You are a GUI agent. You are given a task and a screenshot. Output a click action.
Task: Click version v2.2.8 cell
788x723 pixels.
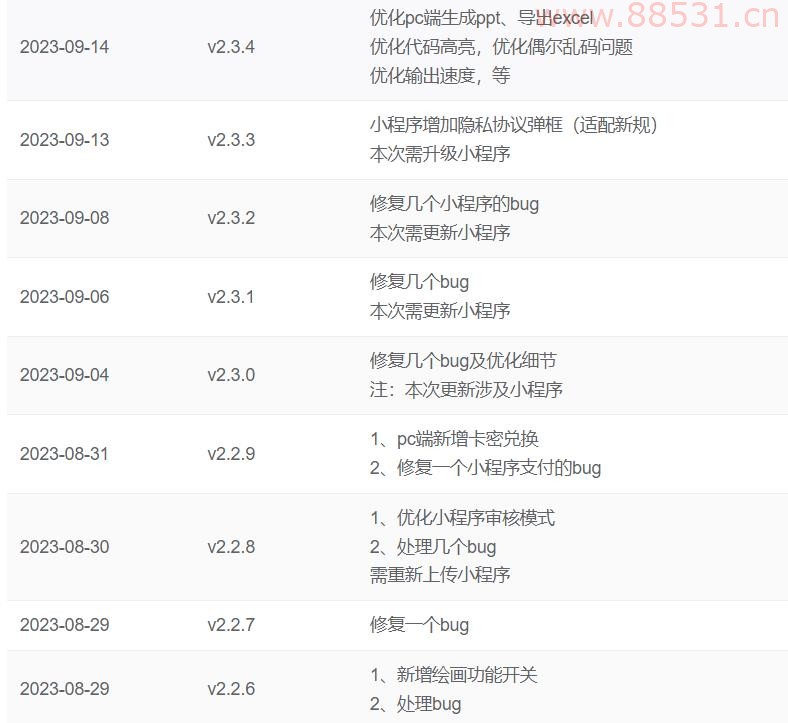231,547
